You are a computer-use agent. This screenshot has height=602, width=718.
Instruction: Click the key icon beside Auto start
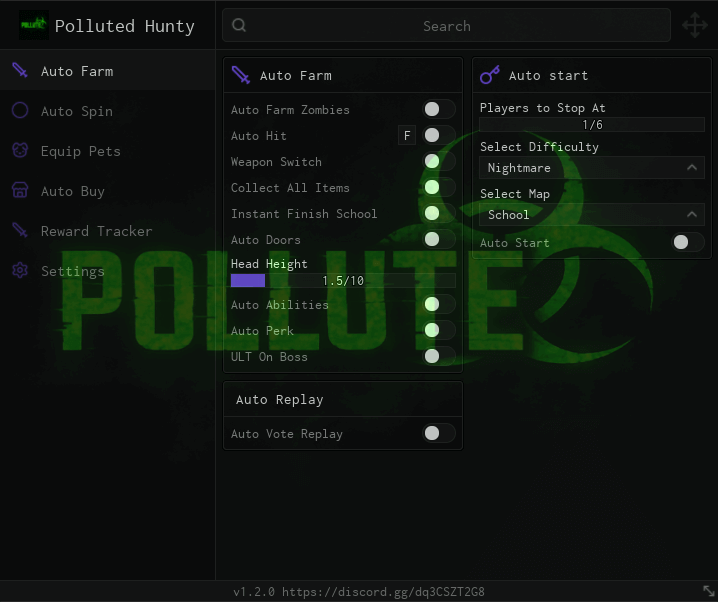point(490,75)
